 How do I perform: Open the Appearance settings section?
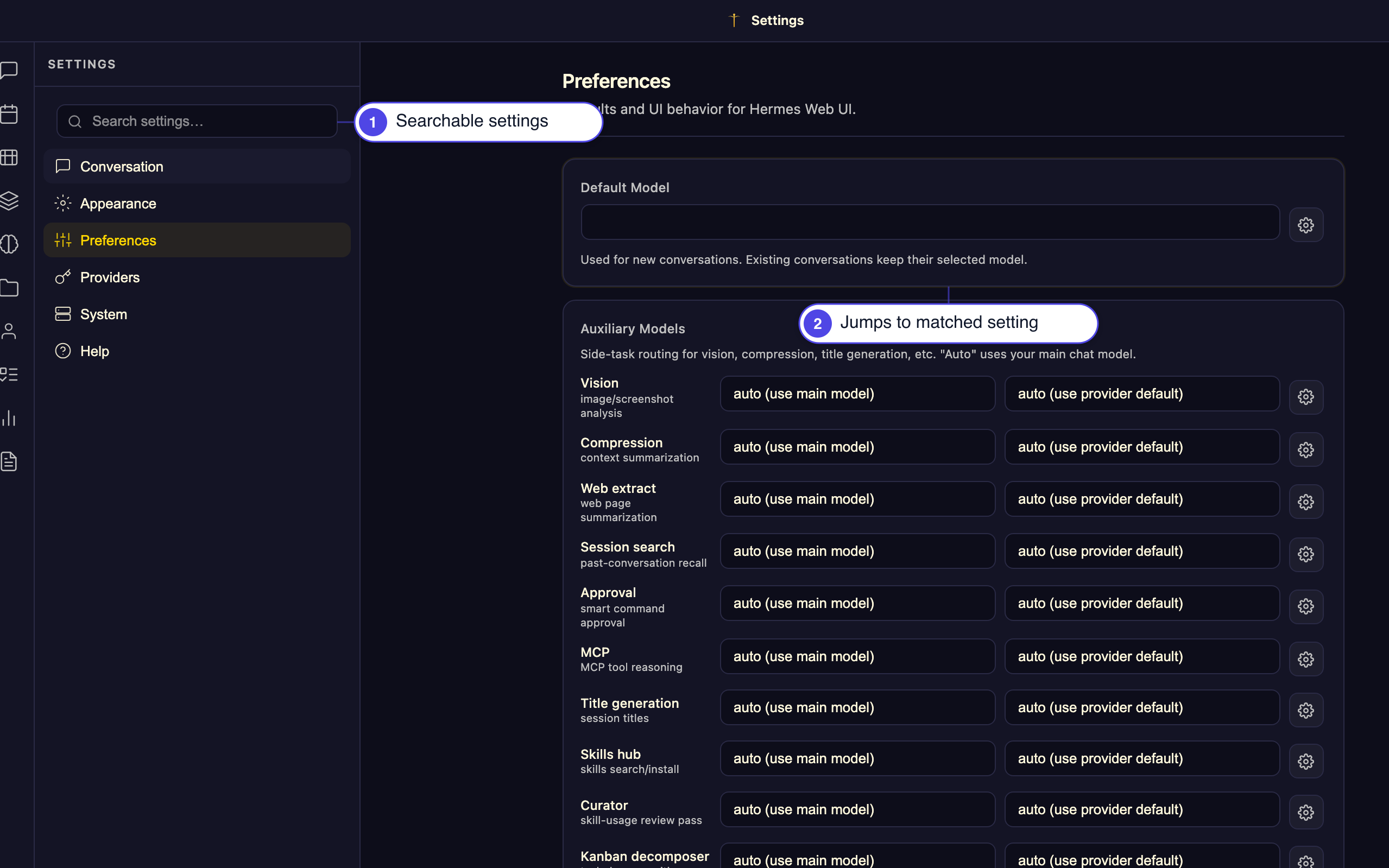(197, 203)
